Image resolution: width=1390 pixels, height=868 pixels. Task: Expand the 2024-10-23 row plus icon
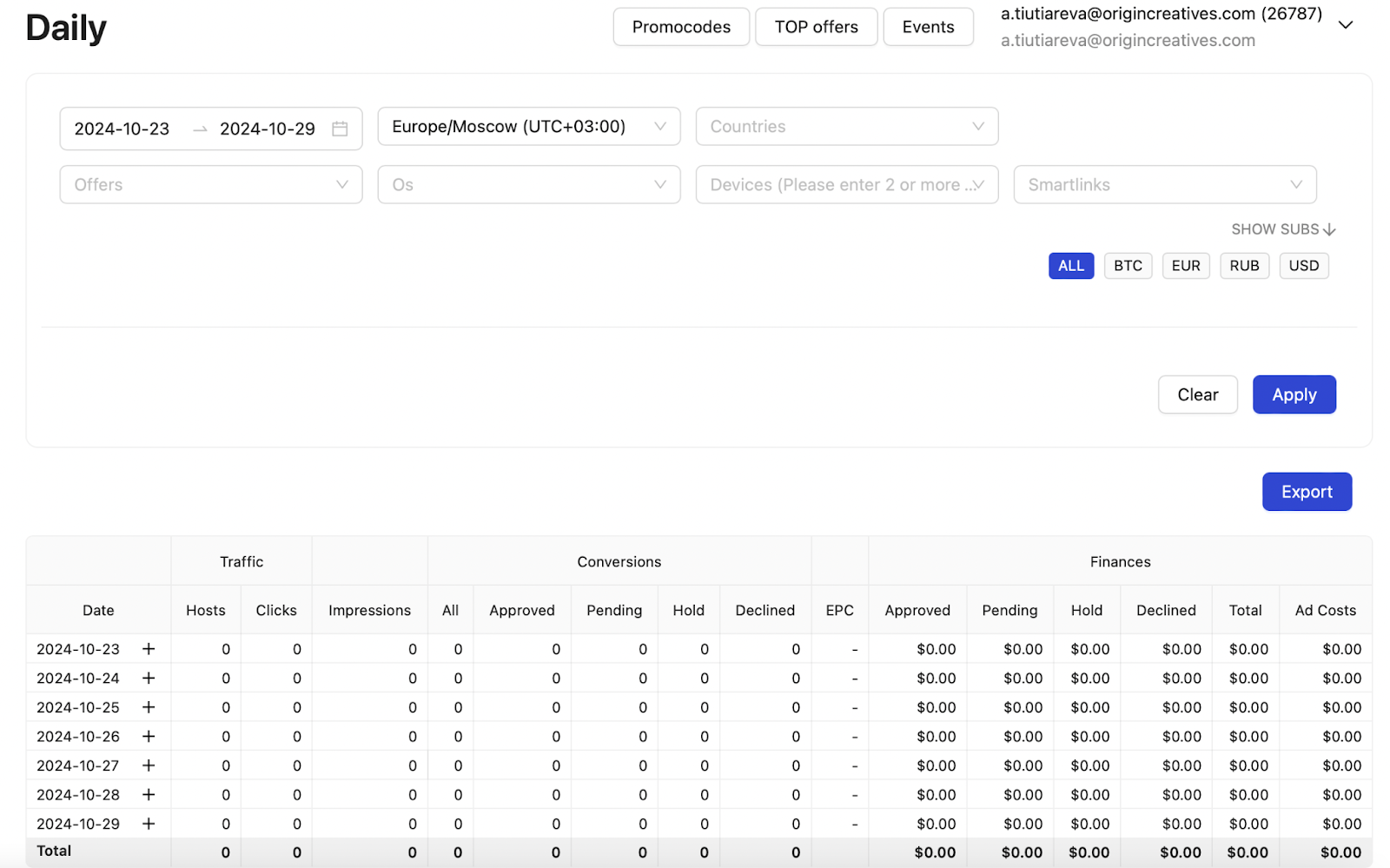coord(149,649)
